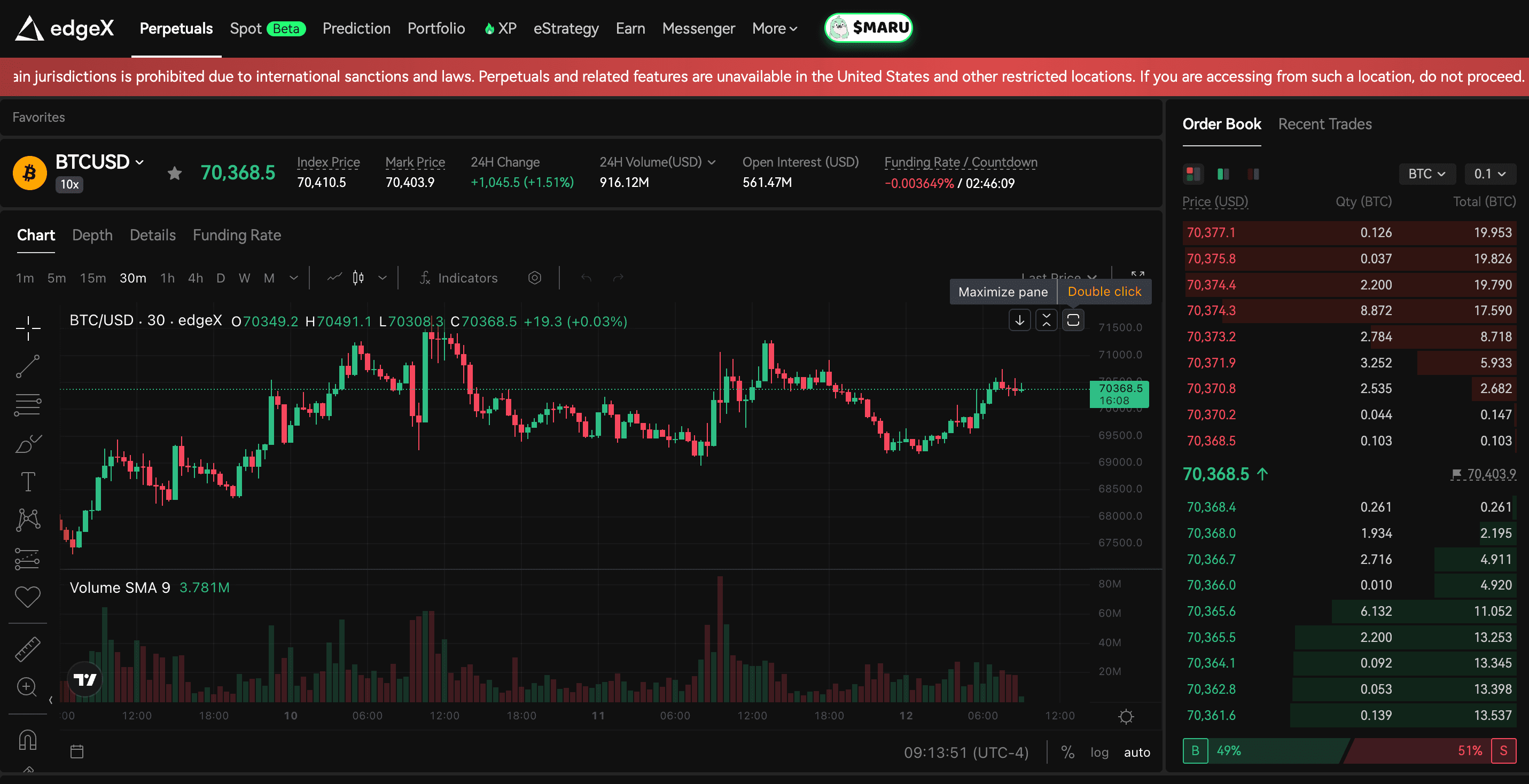
Task: Open the 0.1 price grouping dropdown
Action: click(x=1490, y=174)
